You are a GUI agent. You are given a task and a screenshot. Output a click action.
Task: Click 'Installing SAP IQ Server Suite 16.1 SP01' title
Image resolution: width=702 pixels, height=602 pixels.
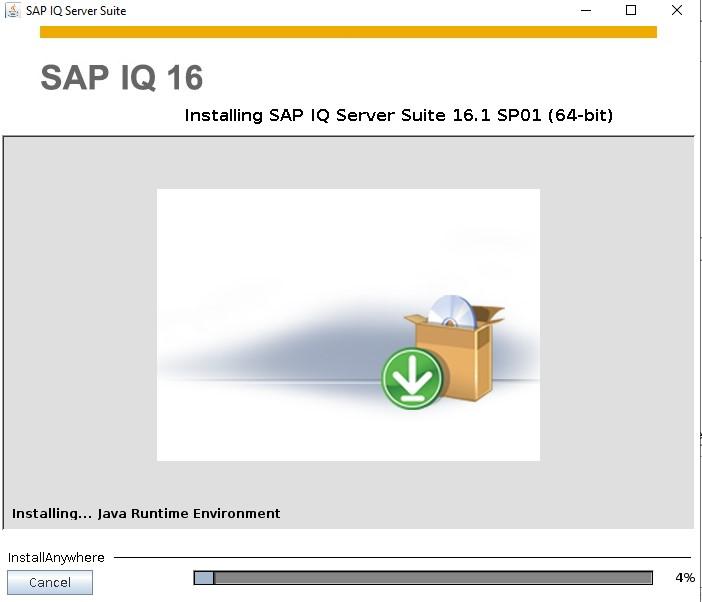398,115
